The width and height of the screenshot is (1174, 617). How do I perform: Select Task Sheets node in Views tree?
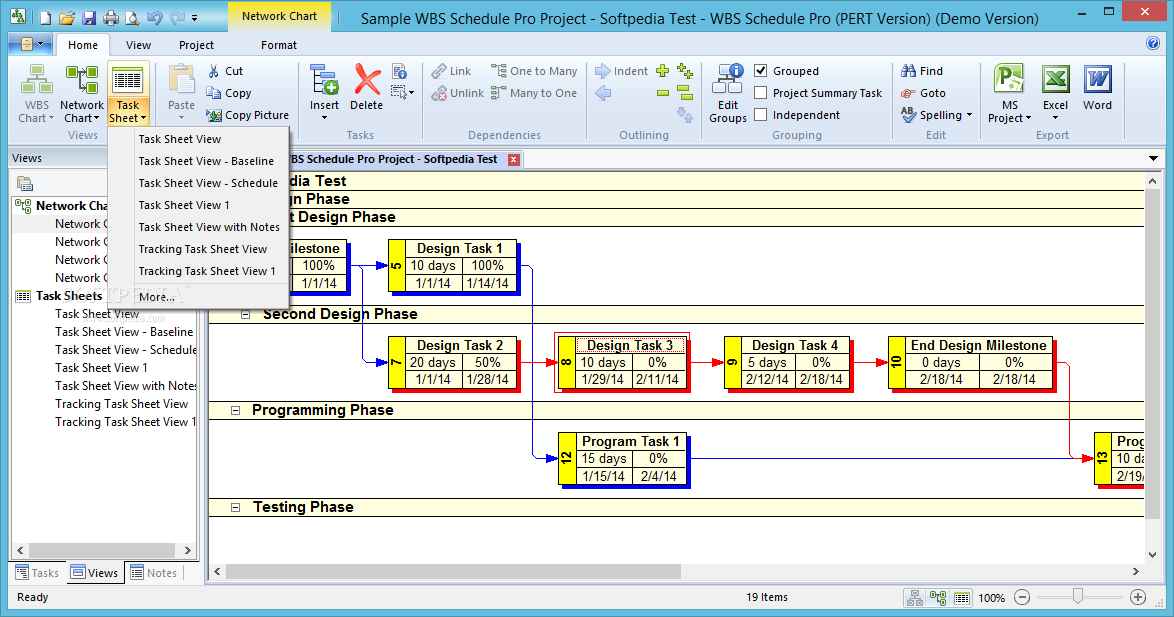pyautogui.click(x=69, y=296)
